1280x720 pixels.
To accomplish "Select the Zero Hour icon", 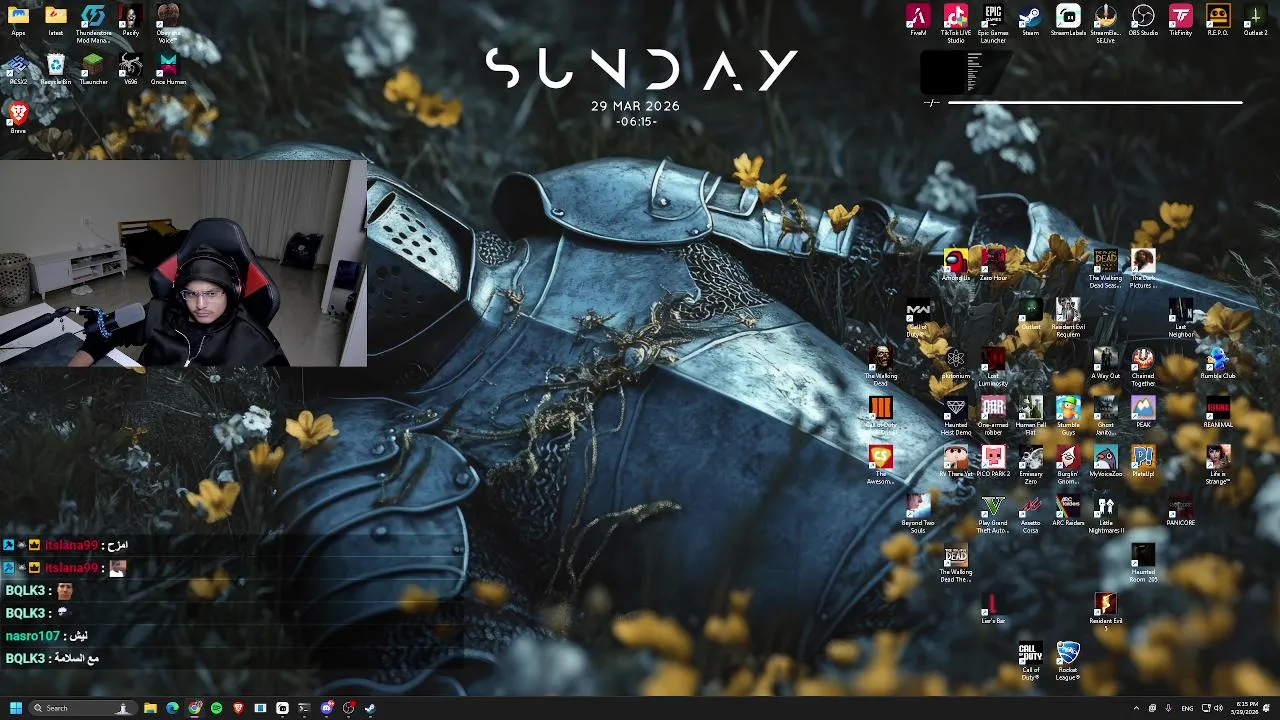I will (x=993, y=266).
